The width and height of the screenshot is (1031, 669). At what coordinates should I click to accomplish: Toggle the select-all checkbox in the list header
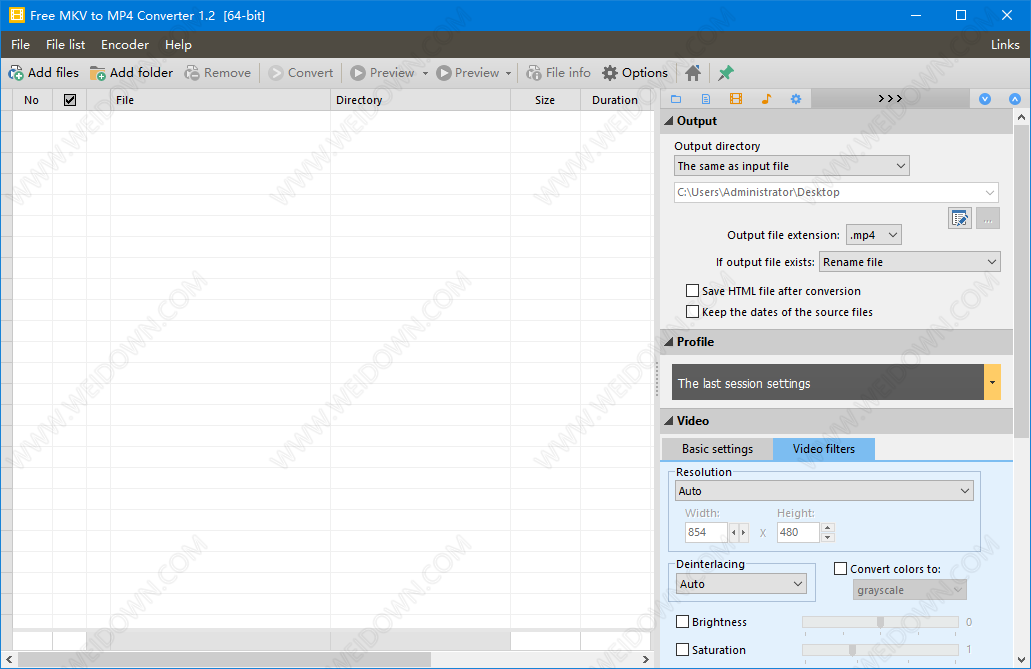point(70,100)
